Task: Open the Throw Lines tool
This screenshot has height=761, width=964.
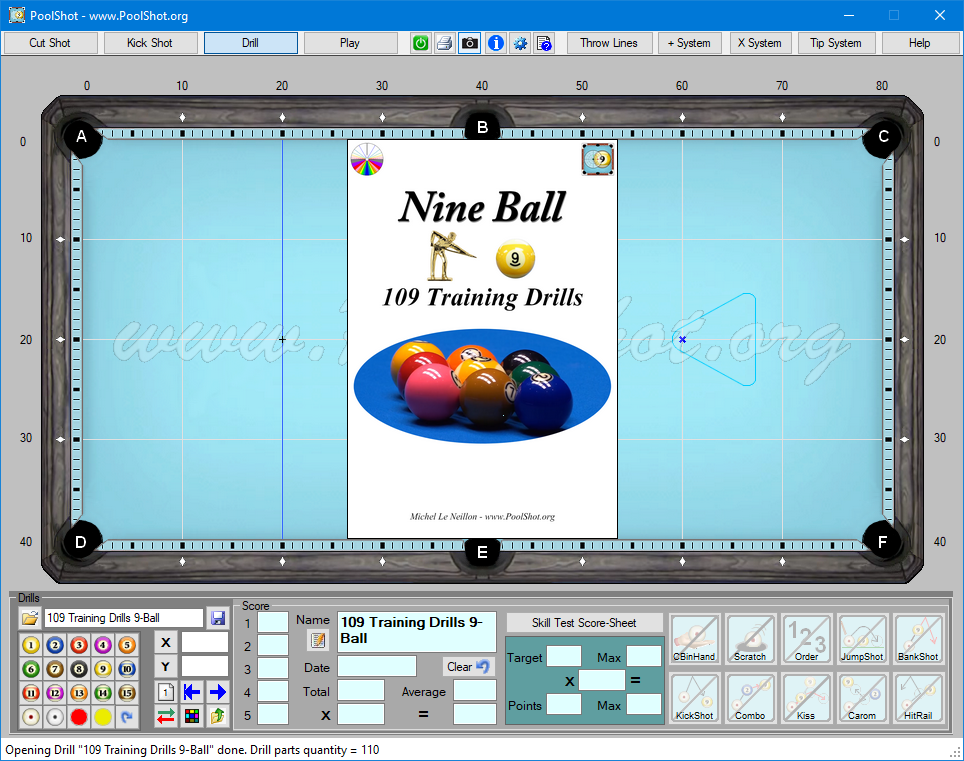Action: [609, 43]
